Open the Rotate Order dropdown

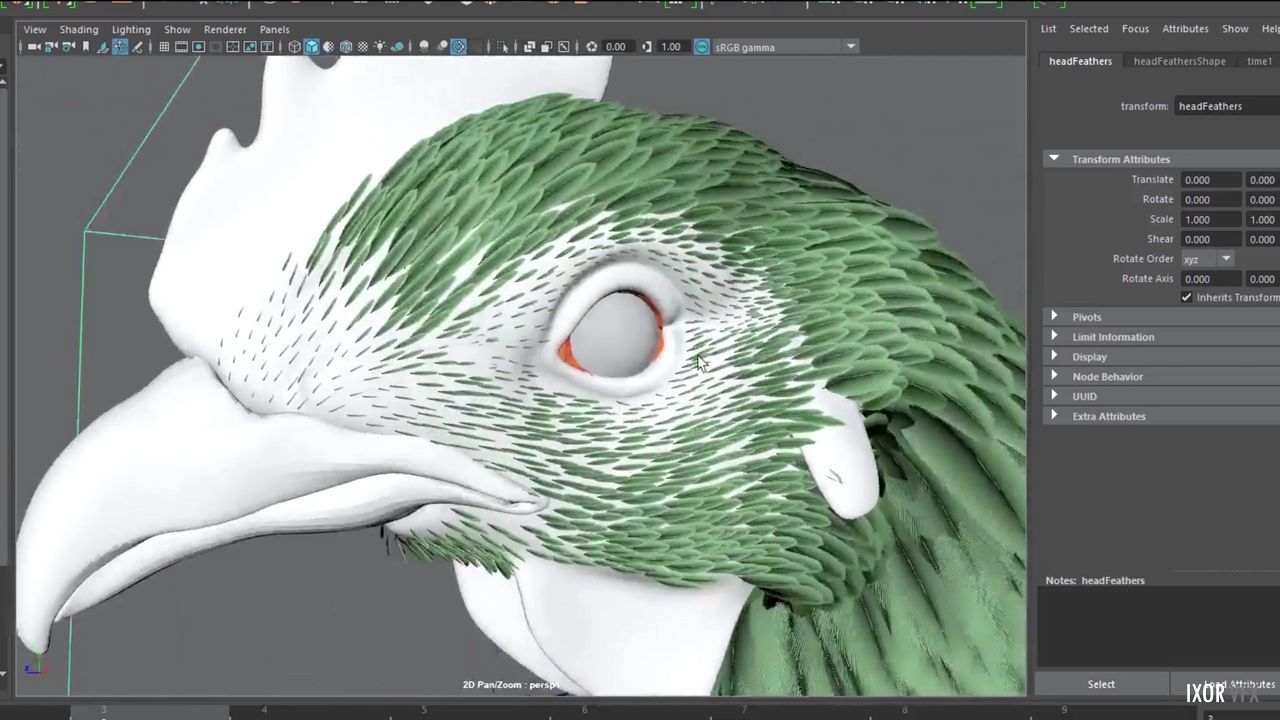pyautogui.click(x=1207, y=259)
